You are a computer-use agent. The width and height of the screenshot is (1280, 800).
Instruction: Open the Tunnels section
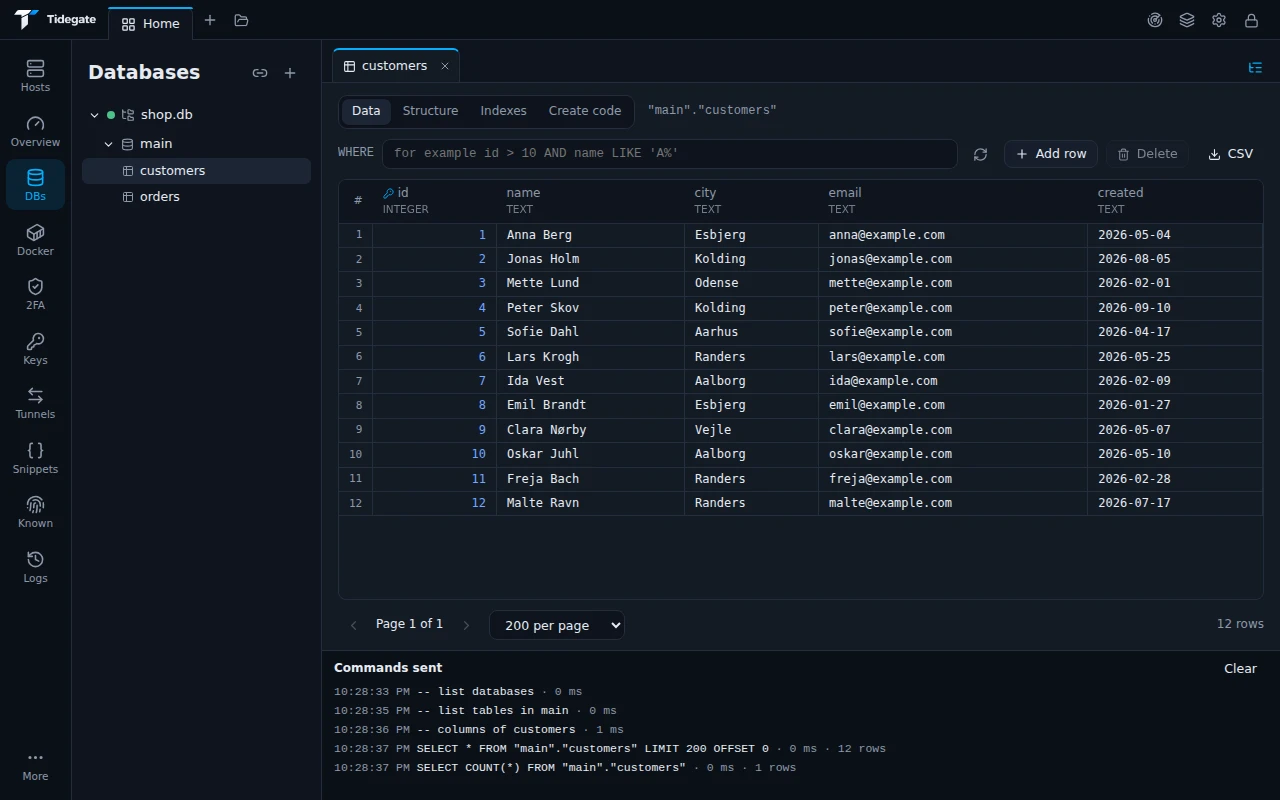[35, 403]
